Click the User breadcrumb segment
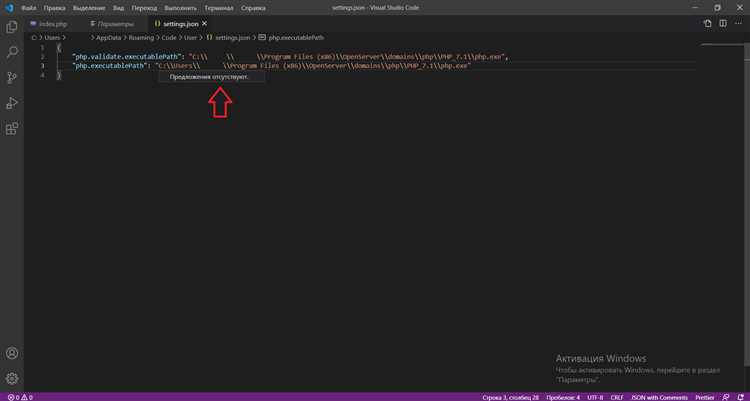750x401 pixels. (x=191, y=37)
